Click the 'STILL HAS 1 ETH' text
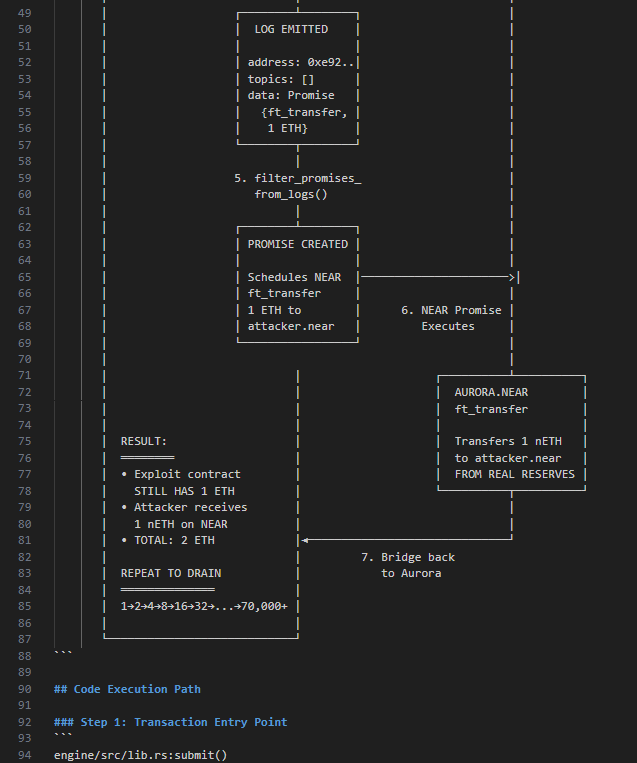This screenshot has height=763, width=637. click(184, 491)
